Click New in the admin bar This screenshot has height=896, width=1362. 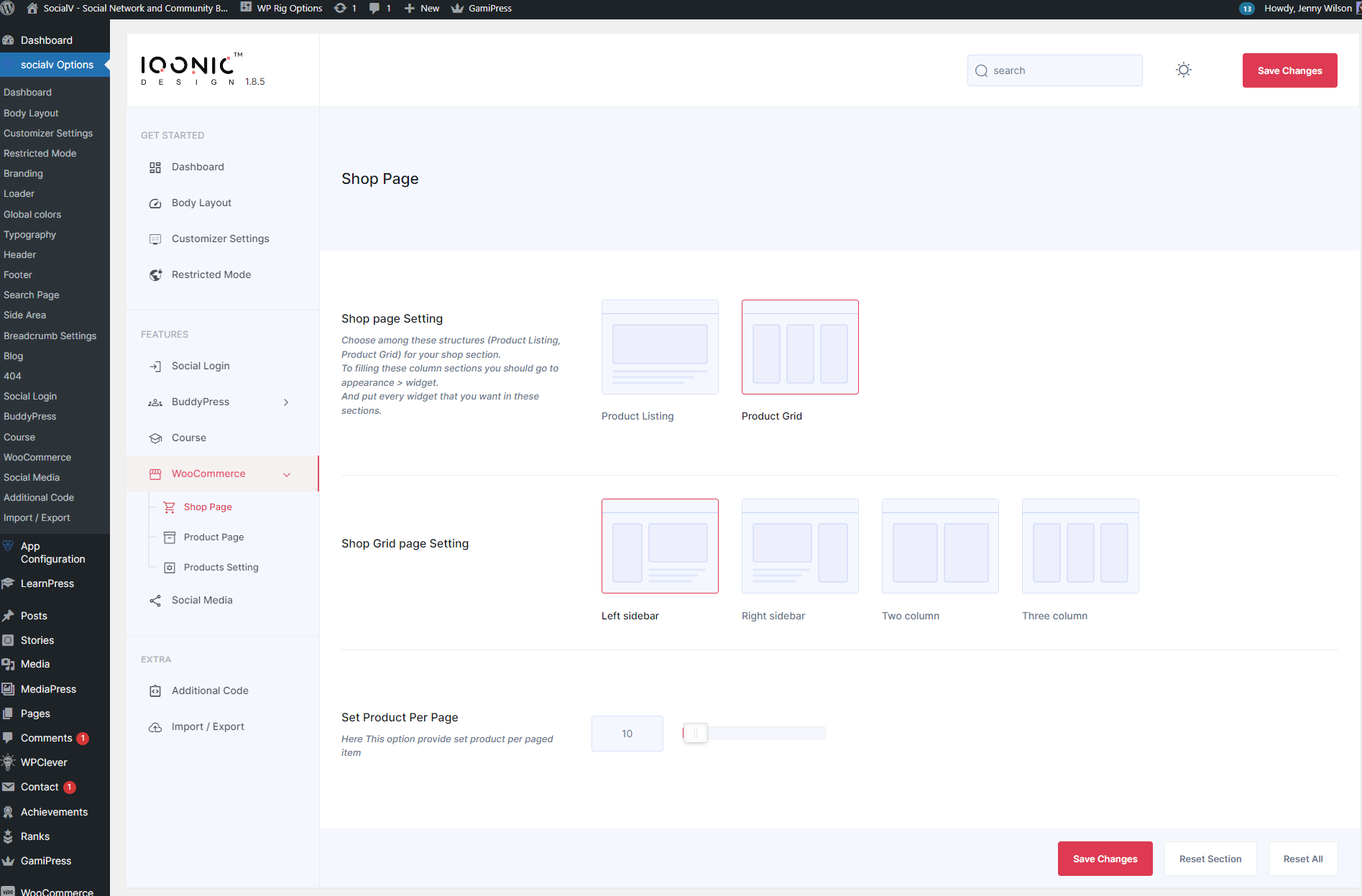[422, 9]
